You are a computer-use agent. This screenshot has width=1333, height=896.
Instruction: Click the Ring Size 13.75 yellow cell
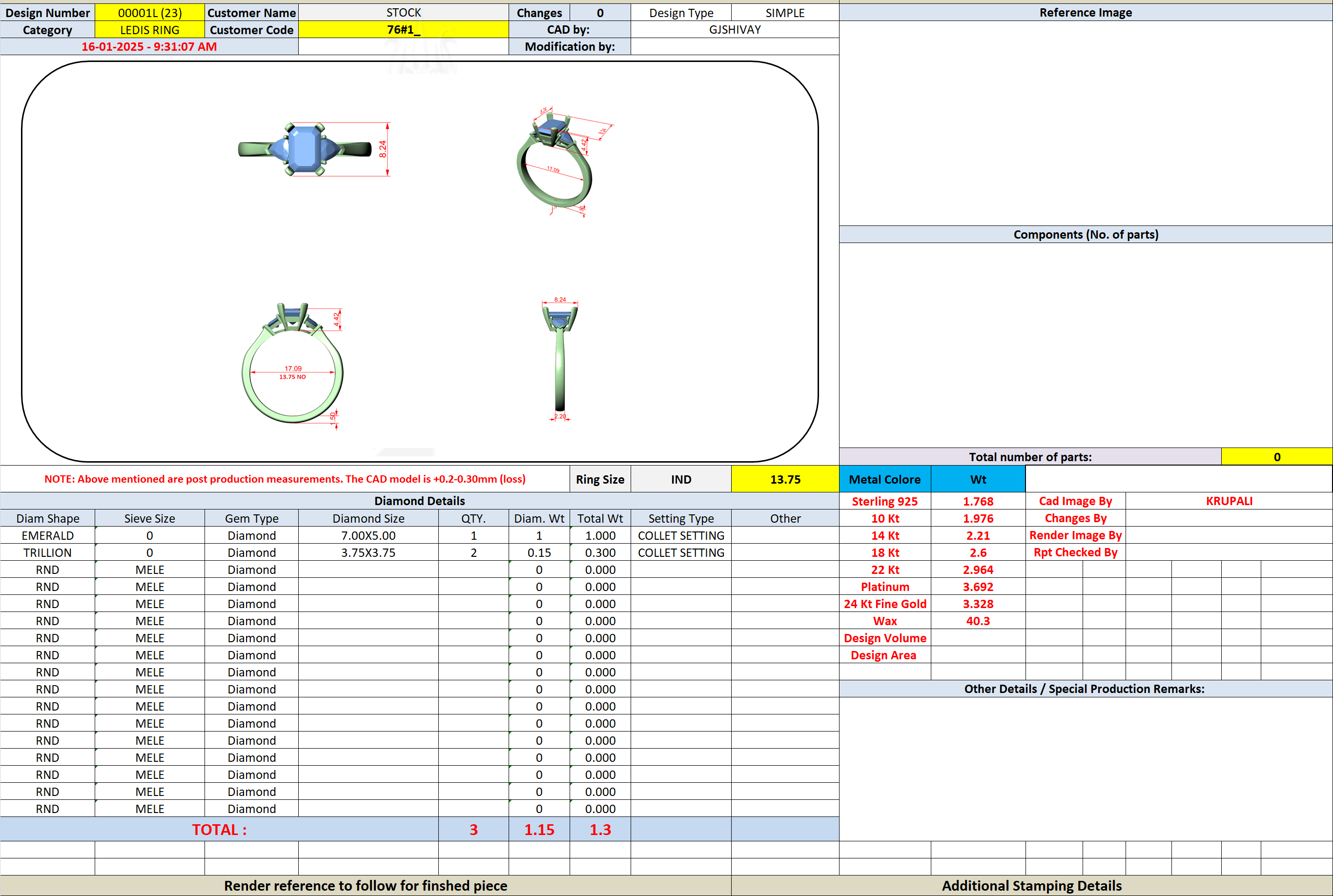[x=785, y=479]
